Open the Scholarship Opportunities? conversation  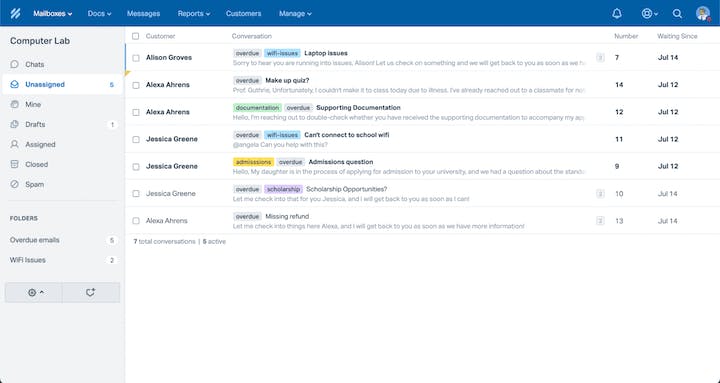(347, 189)
